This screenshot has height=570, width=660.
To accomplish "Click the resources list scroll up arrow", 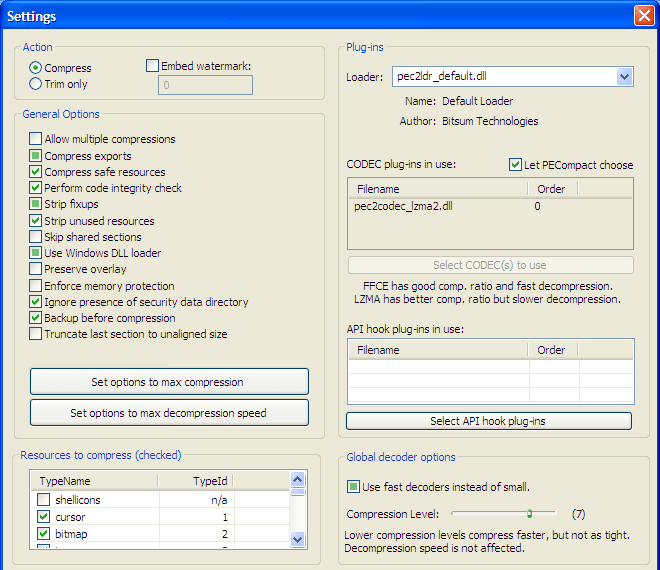I will coord(298,479).
